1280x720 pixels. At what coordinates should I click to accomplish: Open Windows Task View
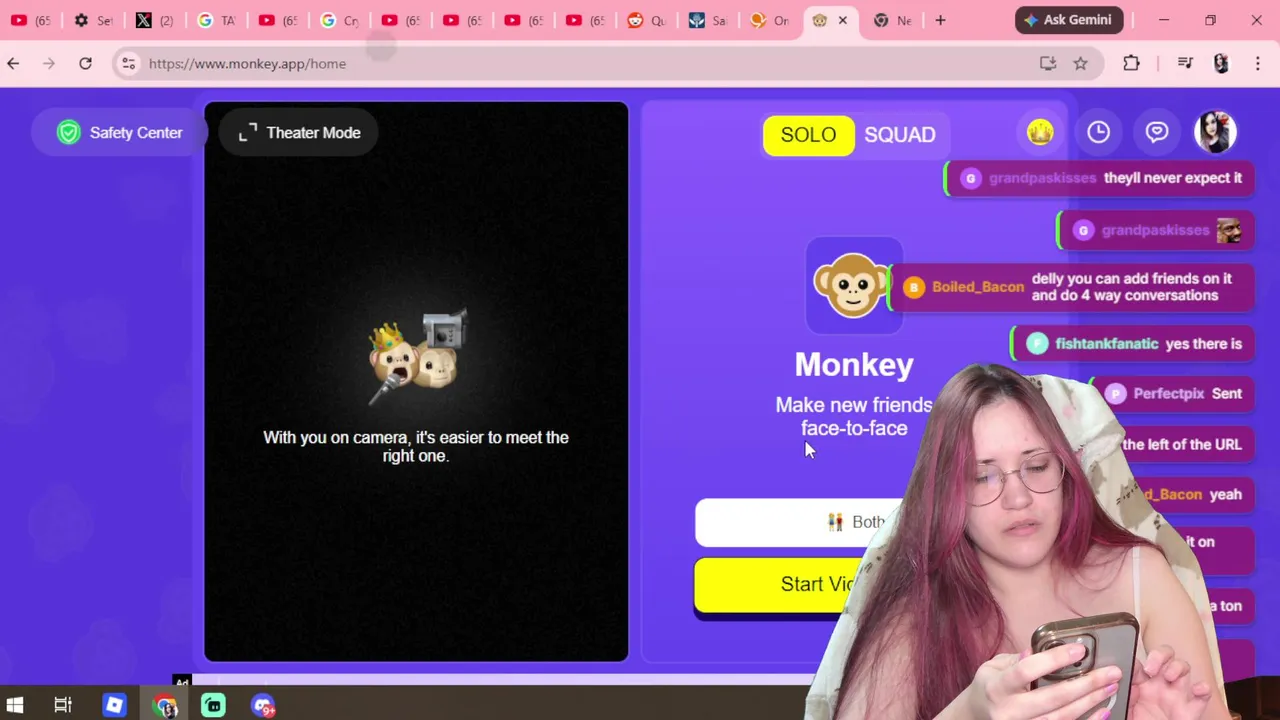[x=63, y=705]
